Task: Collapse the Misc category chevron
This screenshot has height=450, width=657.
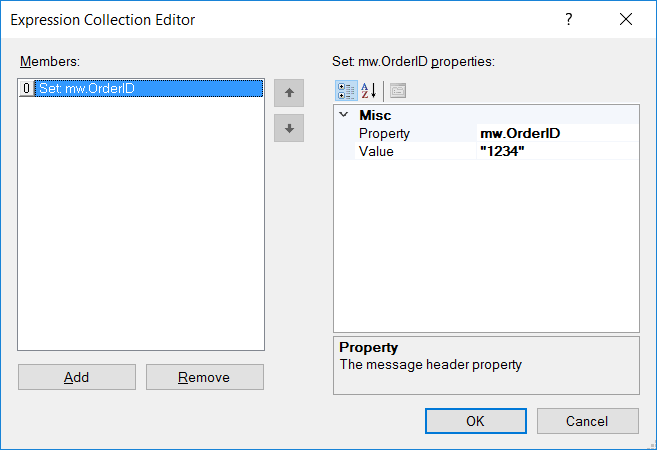Action: coord(344,114)
